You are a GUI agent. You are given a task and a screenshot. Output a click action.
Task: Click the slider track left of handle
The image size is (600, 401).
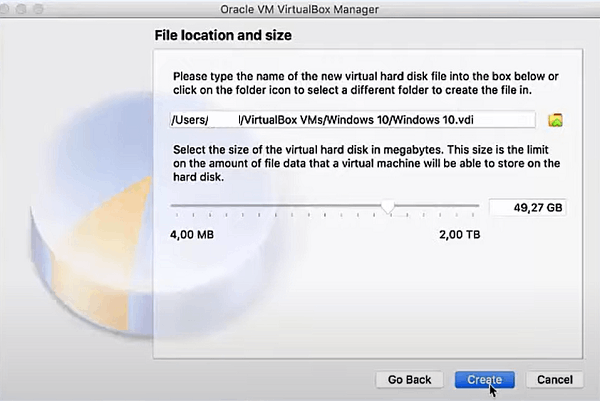pos(280,207)
